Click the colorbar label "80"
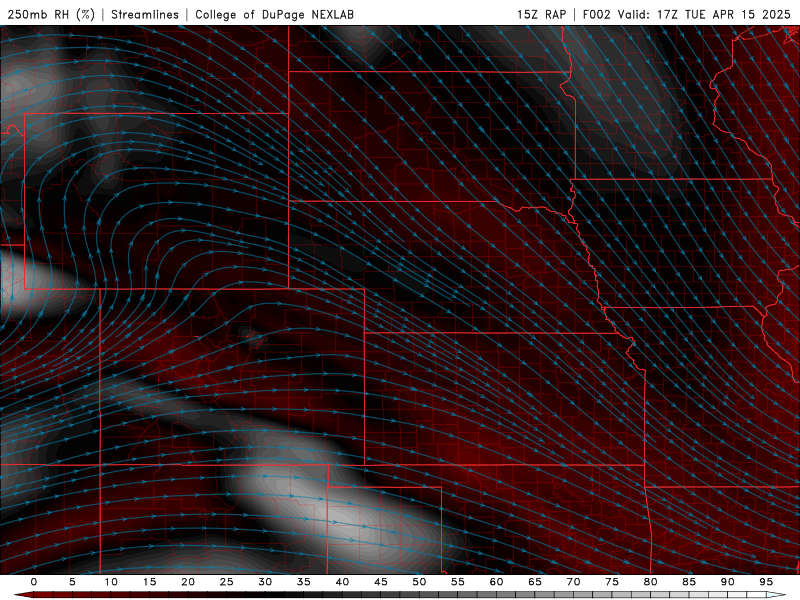 click(651, 582)
